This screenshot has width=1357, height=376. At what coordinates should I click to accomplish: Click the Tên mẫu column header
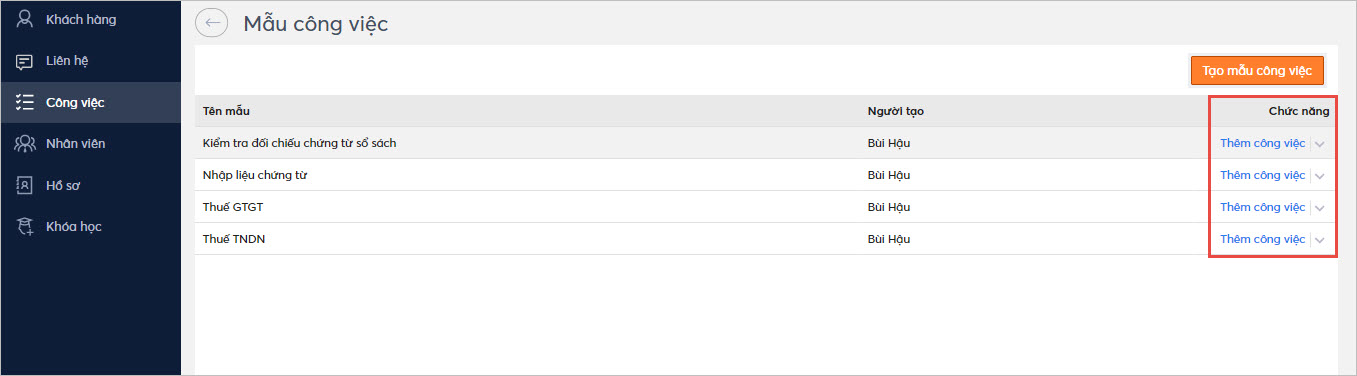point(226,111)
